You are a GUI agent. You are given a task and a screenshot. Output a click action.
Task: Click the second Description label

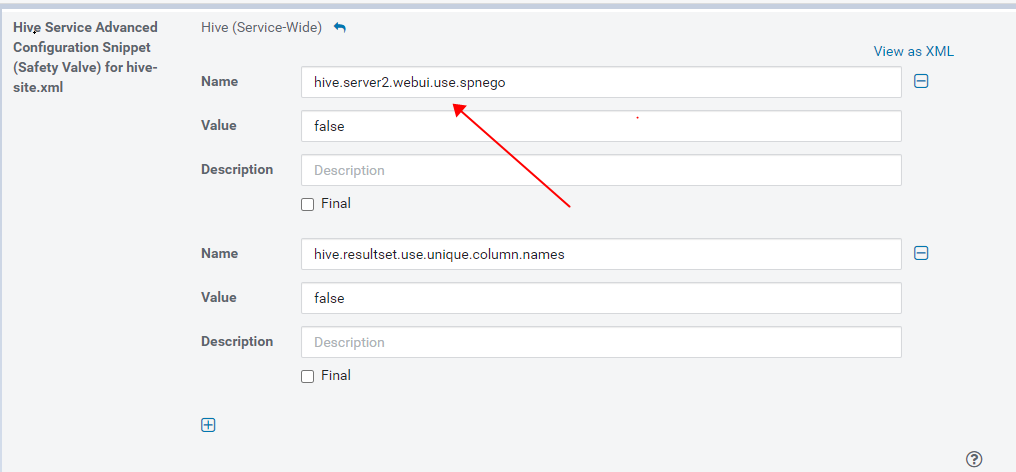pyautogui.click(x=237, y=341)
